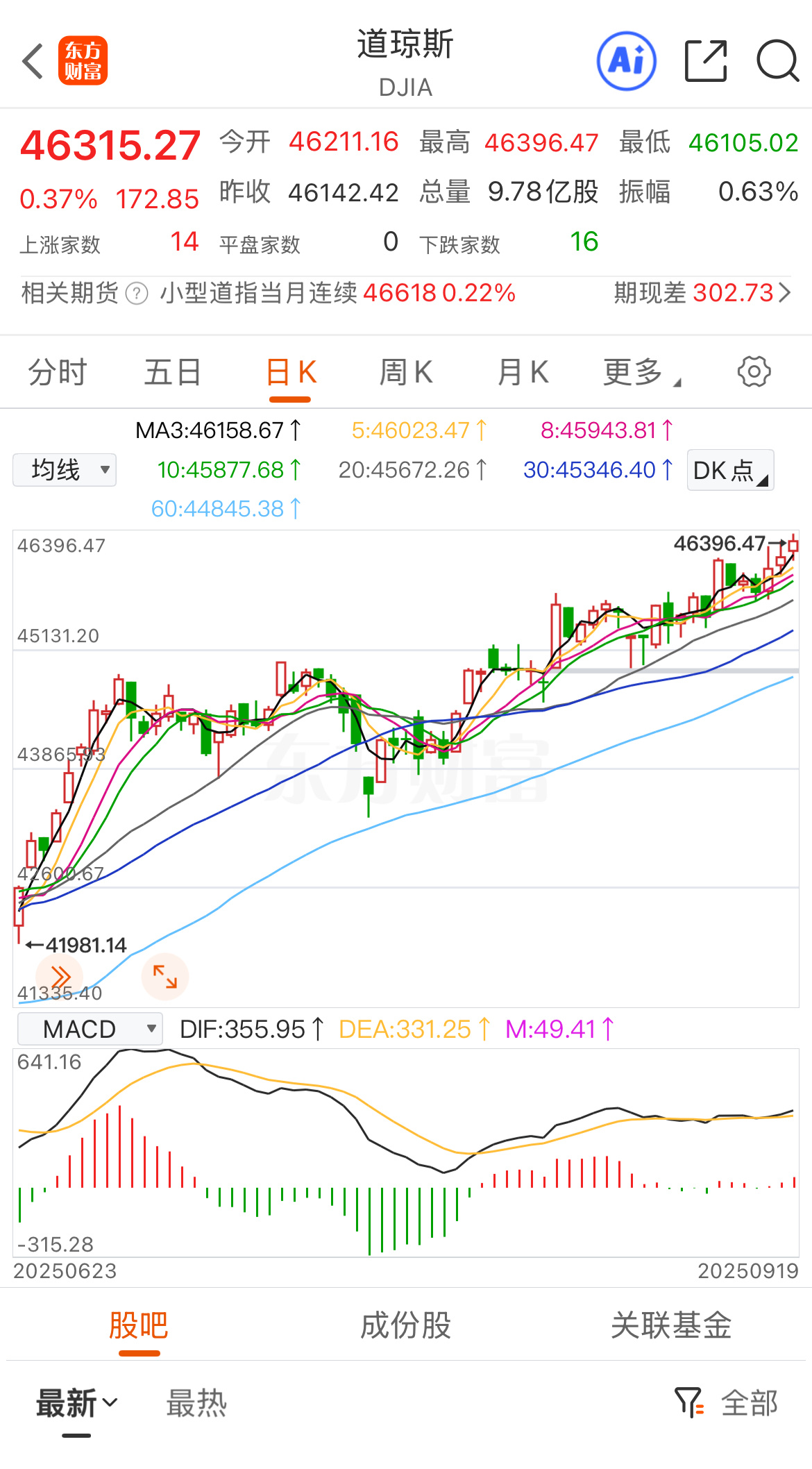Open the 均线 indicator dropdown
This screenshot has width=812, height=1469.
65,470
